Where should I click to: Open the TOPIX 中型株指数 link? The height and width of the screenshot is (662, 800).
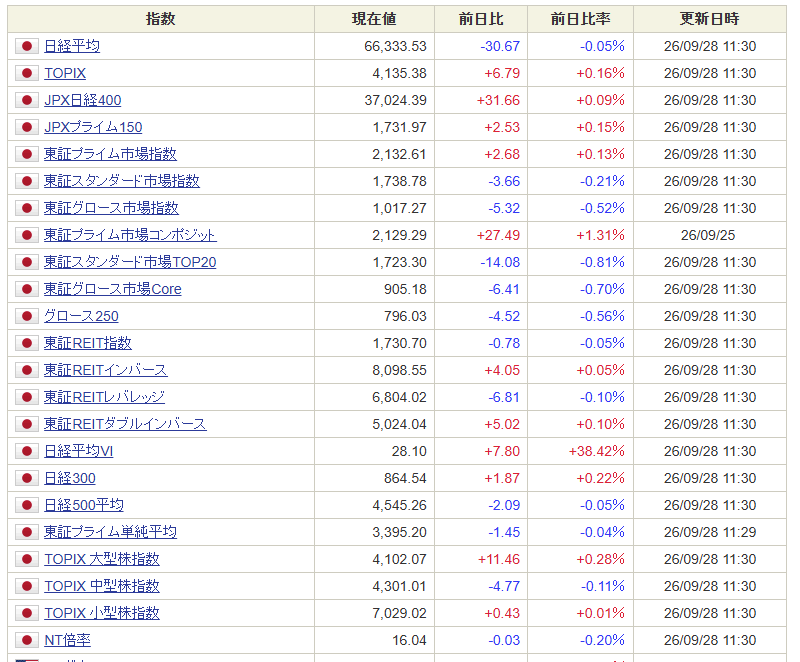102,587
